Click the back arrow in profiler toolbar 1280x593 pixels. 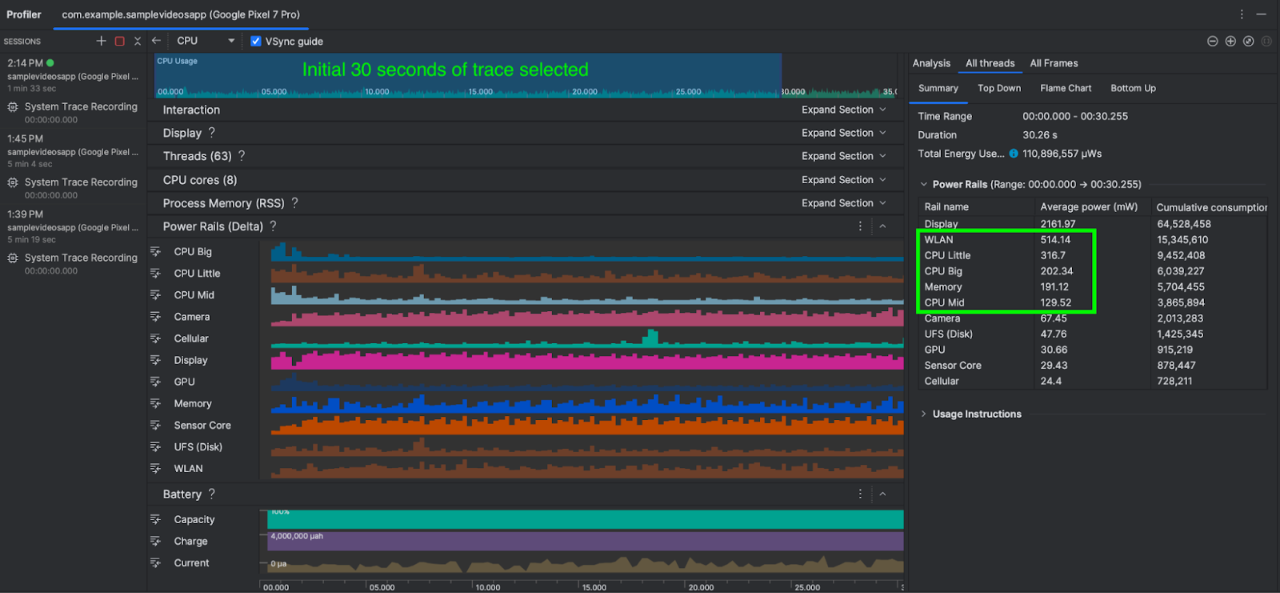[156, 41]
